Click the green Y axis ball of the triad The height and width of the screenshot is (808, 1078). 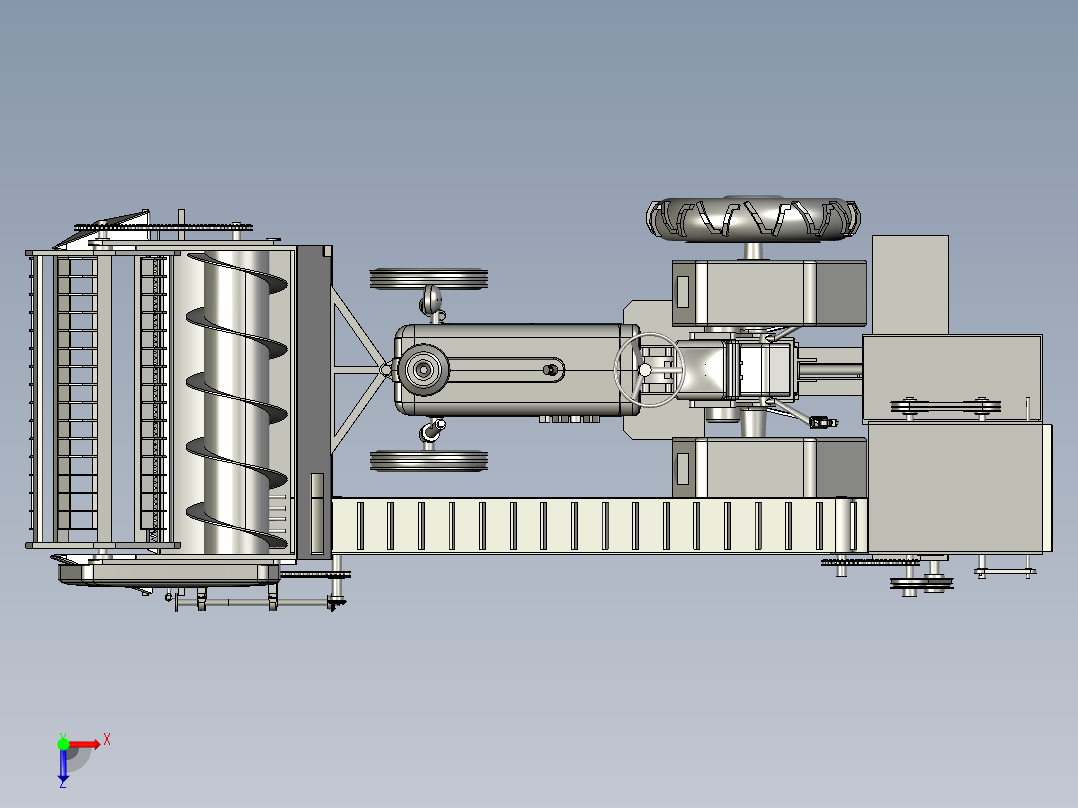(63, 744)
